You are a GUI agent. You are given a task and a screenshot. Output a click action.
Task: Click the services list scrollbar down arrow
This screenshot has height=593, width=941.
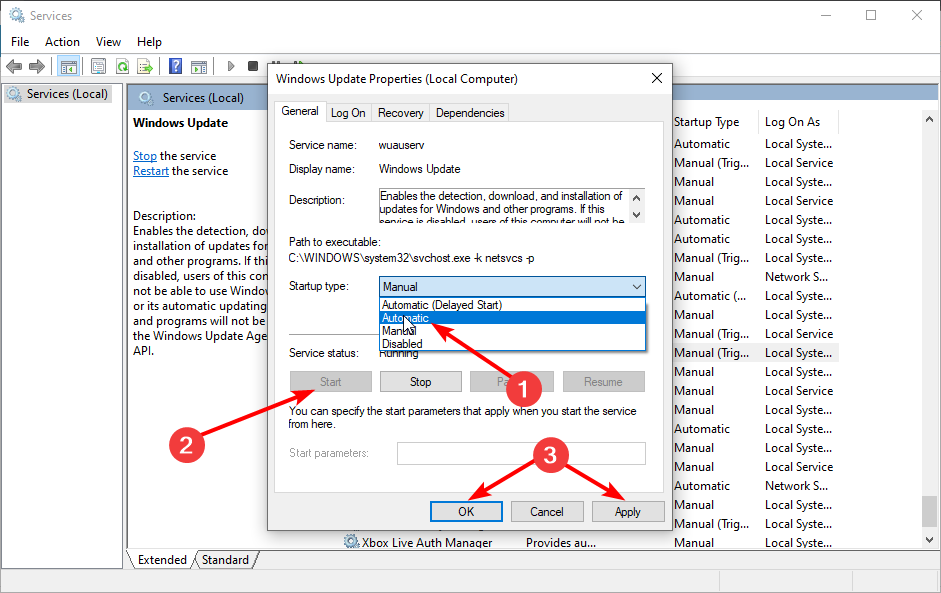[929, 540]
